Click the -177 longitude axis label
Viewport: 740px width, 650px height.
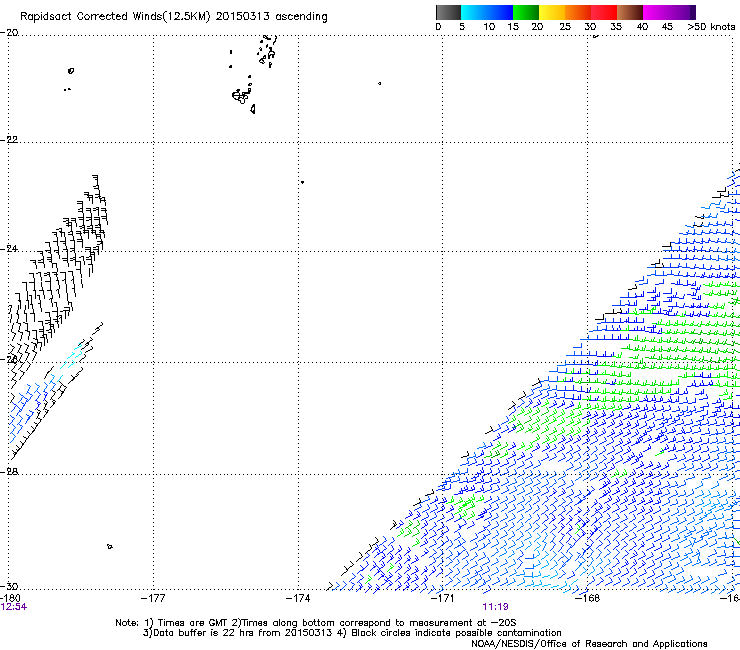(153, 598)
